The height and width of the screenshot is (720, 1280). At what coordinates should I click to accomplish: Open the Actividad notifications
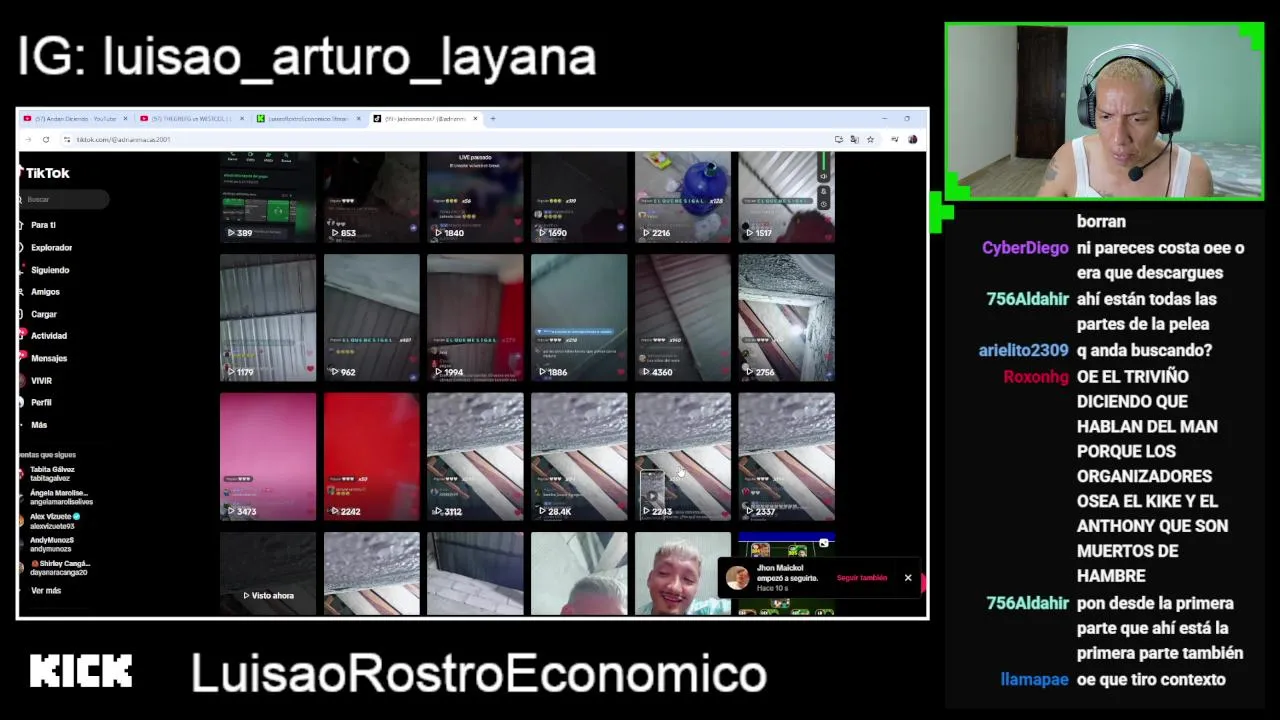tap(48, 336)
